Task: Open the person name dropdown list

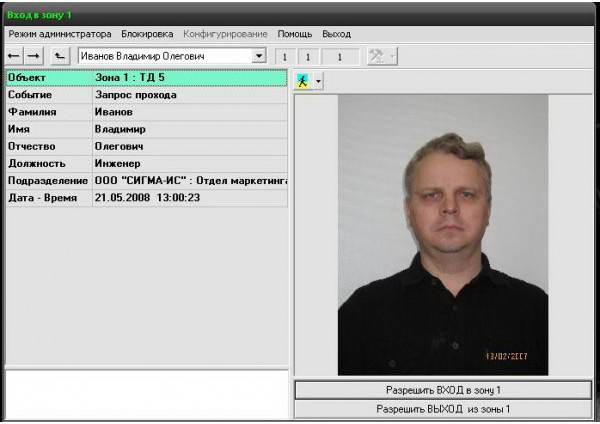Action: (x=259, y=57)
